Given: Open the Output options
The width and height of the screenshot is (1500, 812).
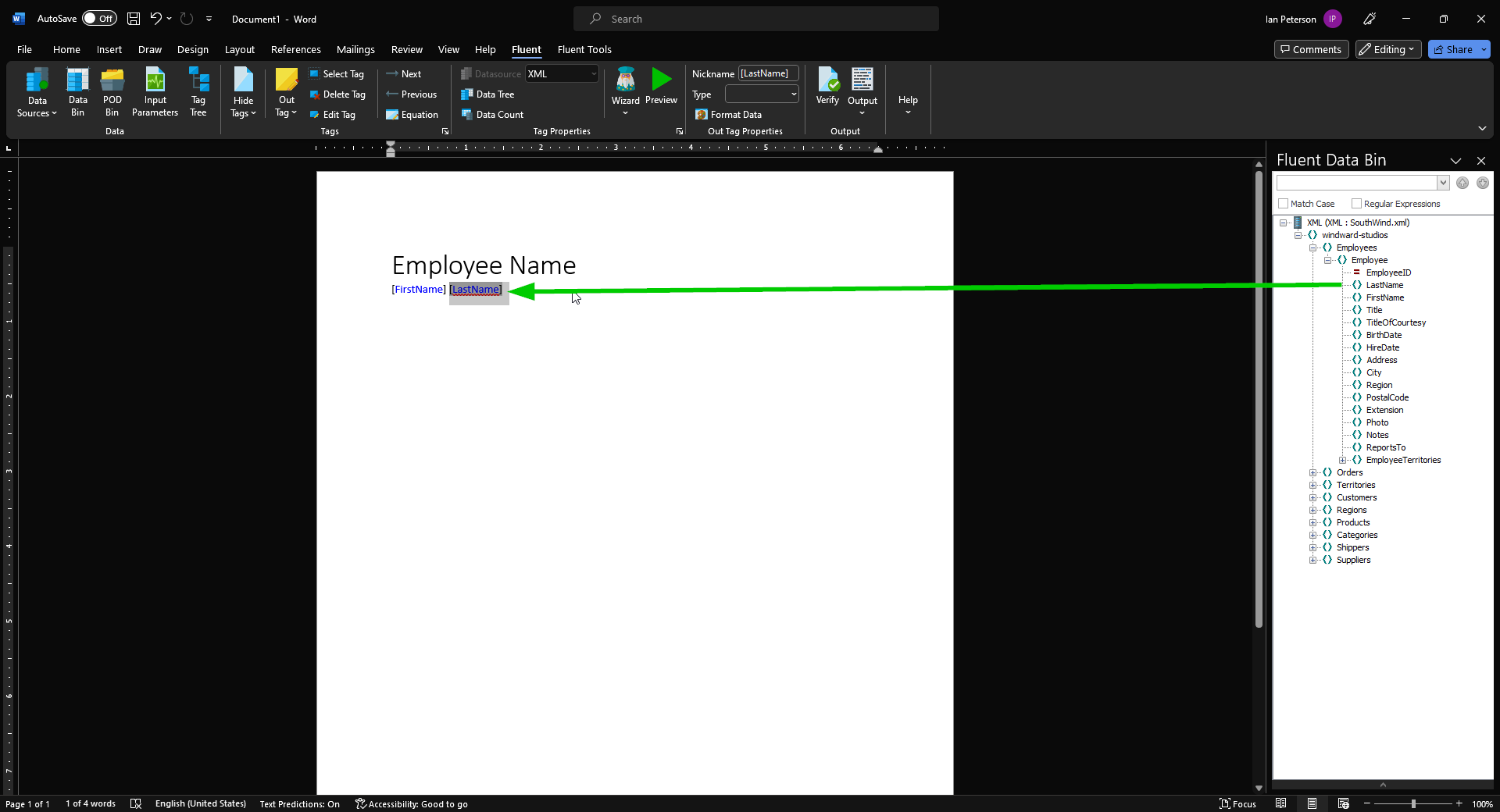Looking at the screenshot, I should coord(862,92).
